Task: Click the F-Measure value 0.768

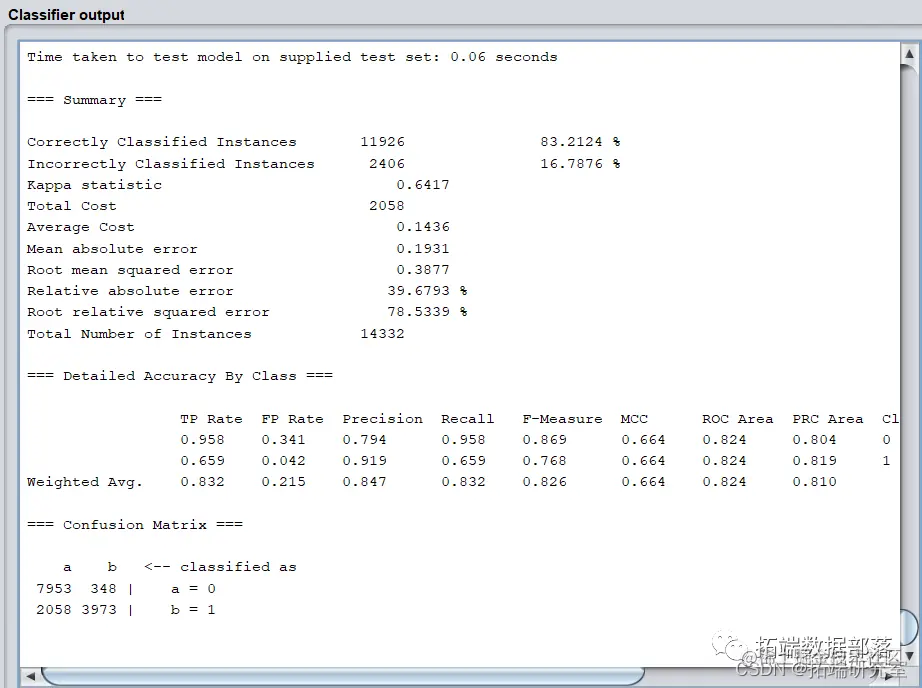Action: coord(544,461)
